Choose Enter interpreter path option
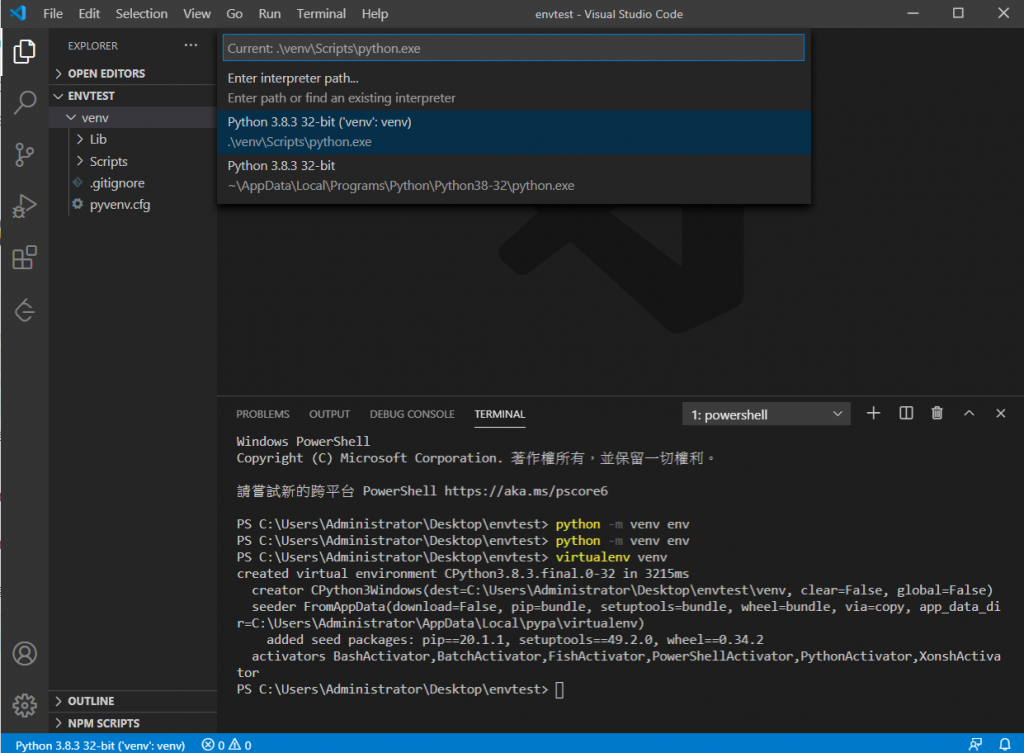 point(514,88)
